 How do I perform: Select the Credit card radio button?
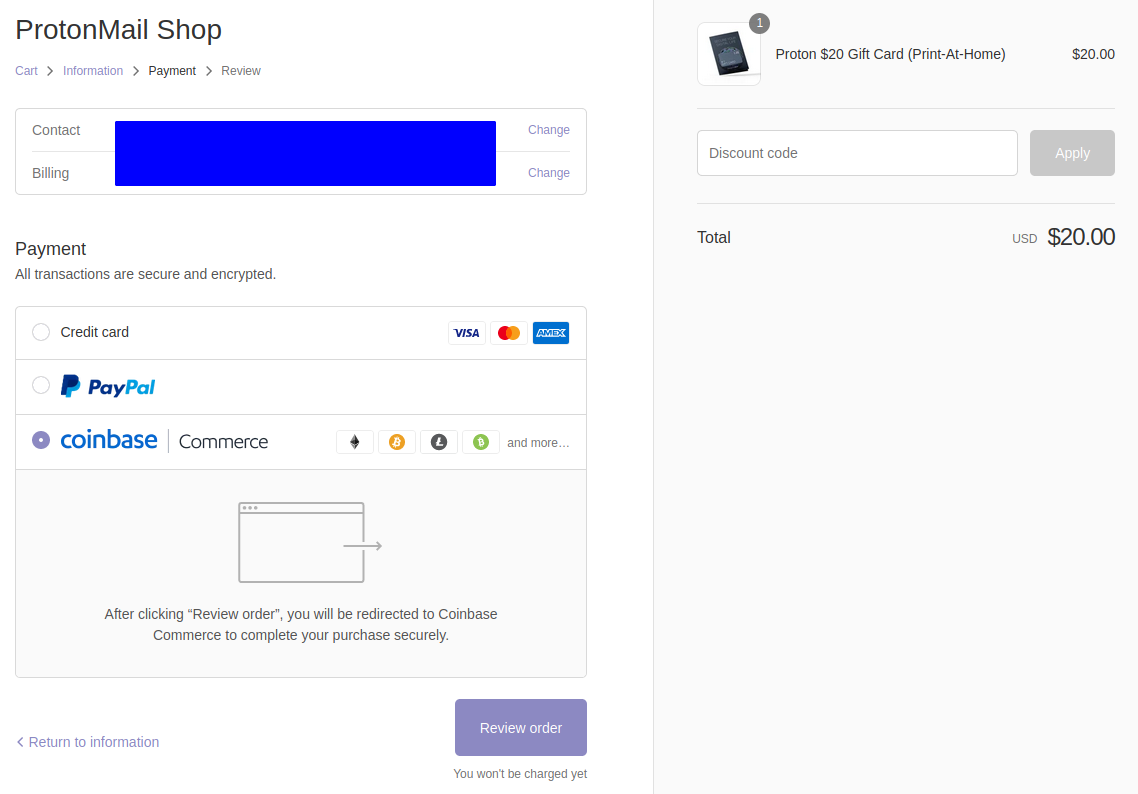tap(41, 332)
